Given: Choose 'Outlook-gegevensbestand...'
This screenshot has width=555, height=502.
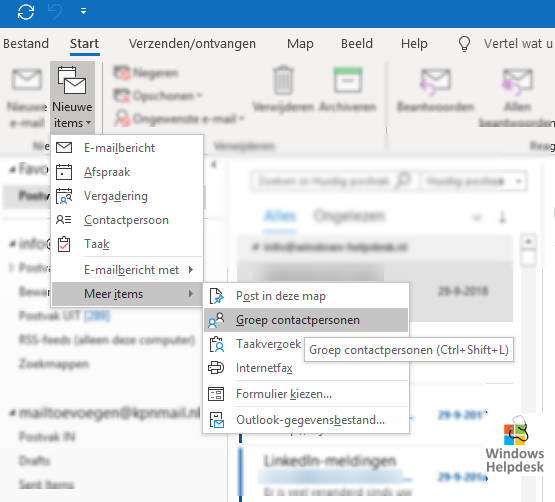Looking at the screenshot, I should [306, 420].
